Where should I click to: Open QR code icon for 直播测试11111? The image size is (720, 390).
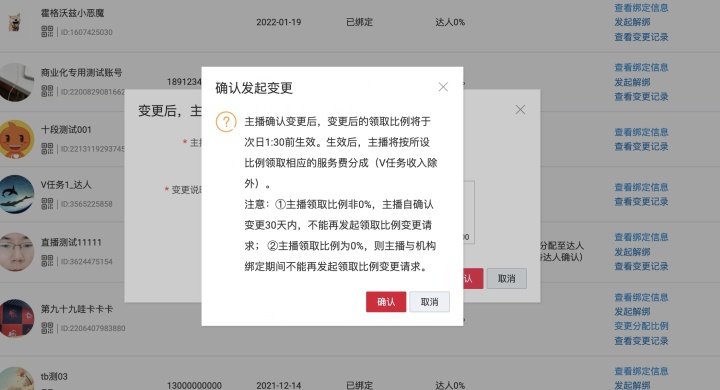pyautogui.click(x=47, y=260)
